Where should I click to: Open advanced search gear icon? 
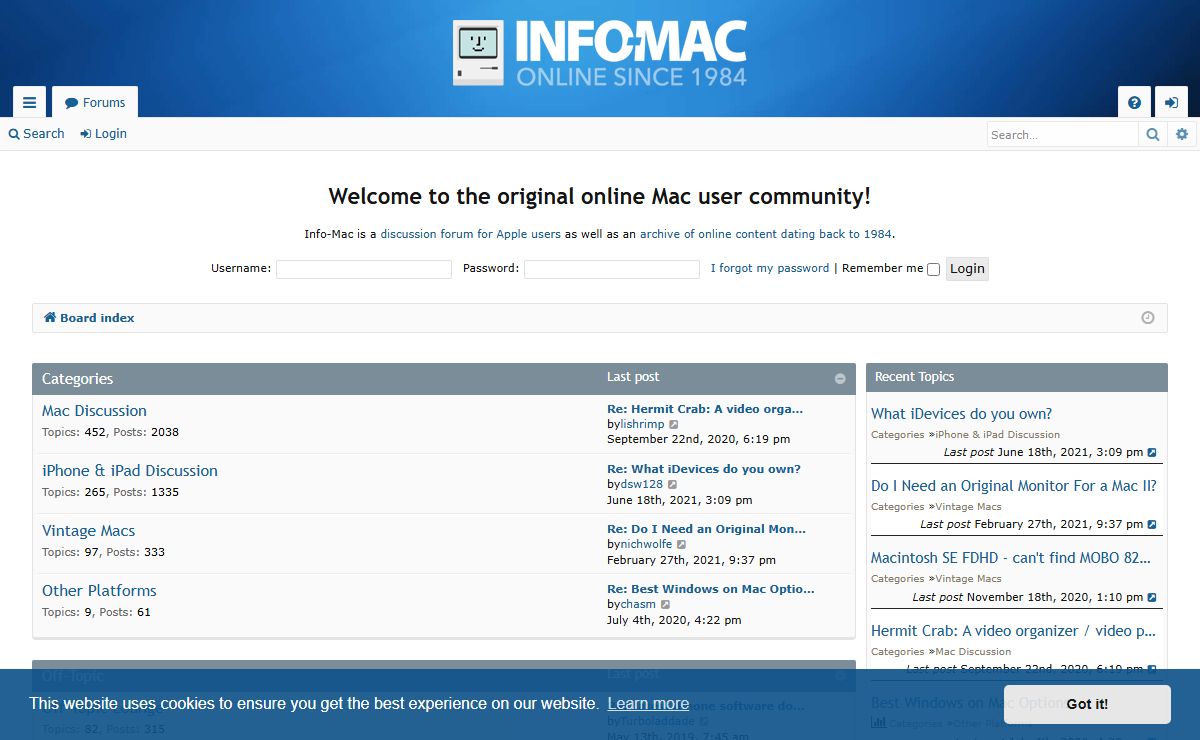click(x=1181, y=134)
